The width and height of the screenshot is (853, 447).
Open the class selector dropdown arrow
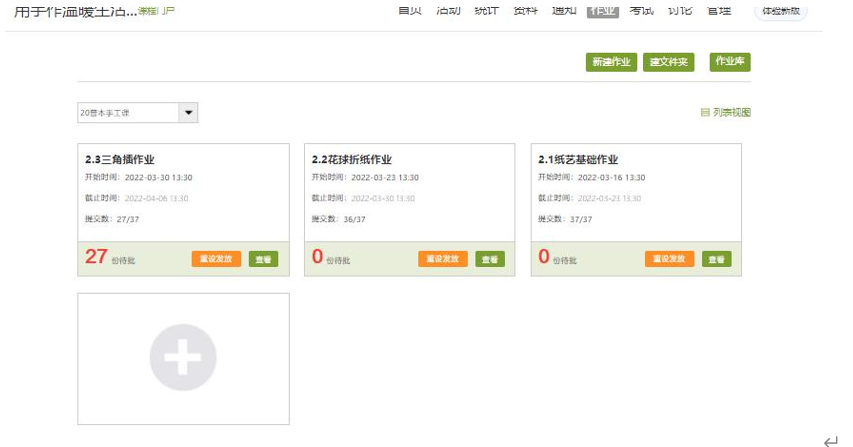point(188,113)
